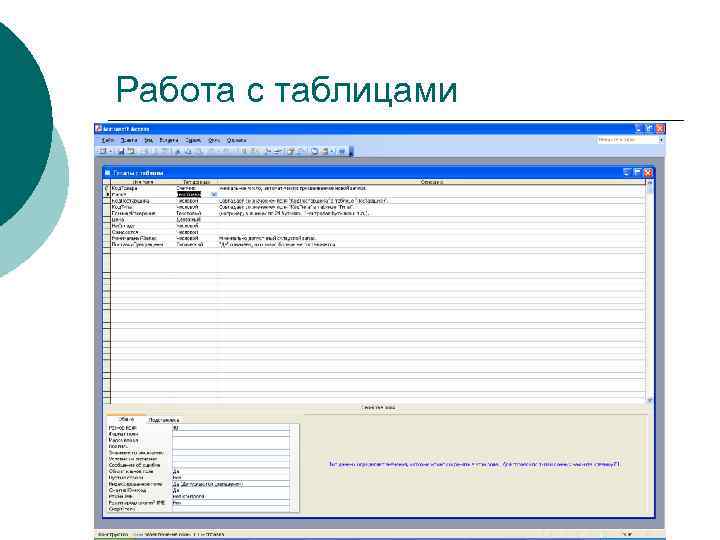Open the Вставка menu
This screenshot has width=720, height=540.
point(169,140)
